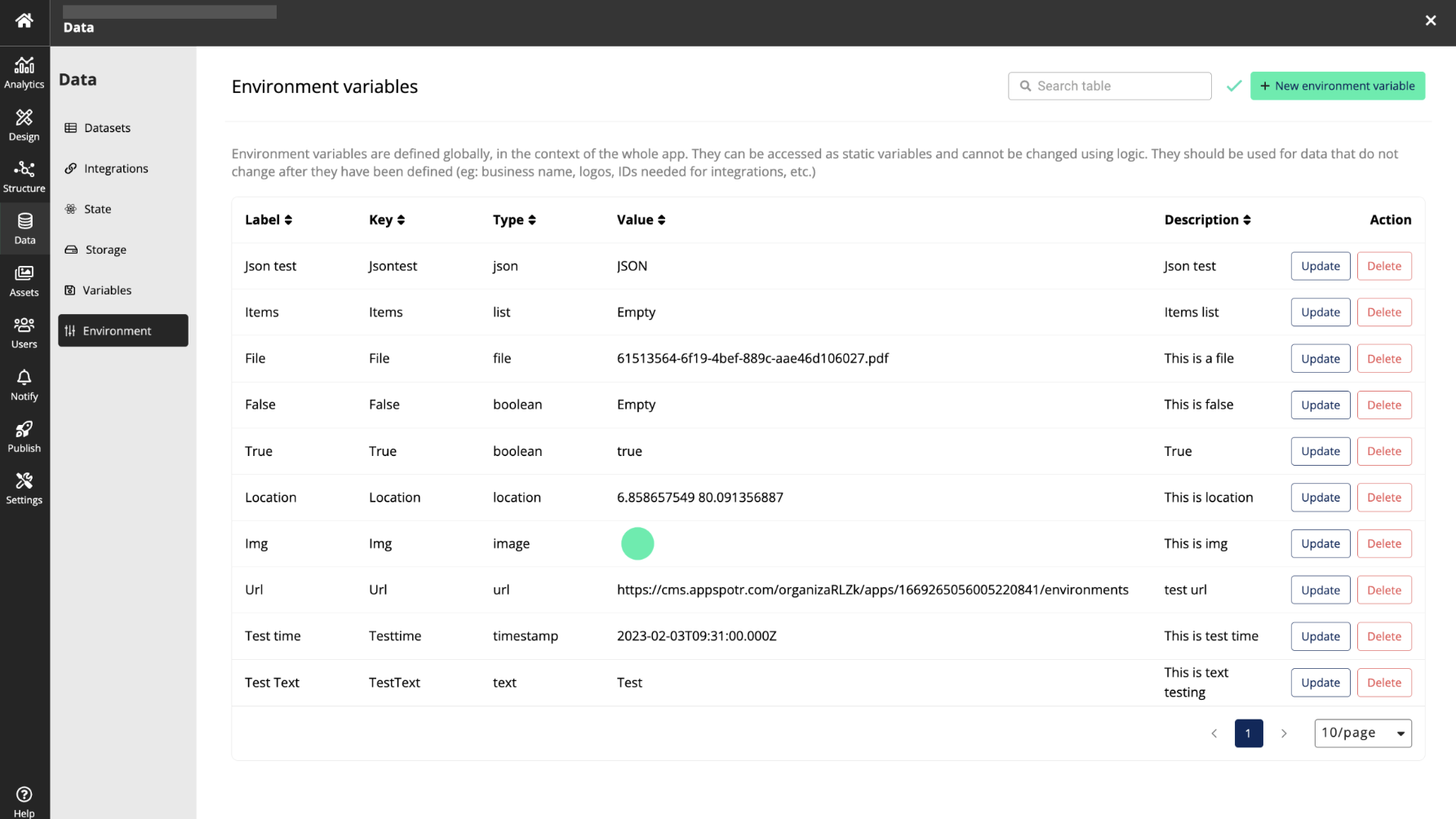The height and width of the screenshot is (819, 1456).
Task: Delete the Test Text variable
Action: click(x=1383, y=683)
